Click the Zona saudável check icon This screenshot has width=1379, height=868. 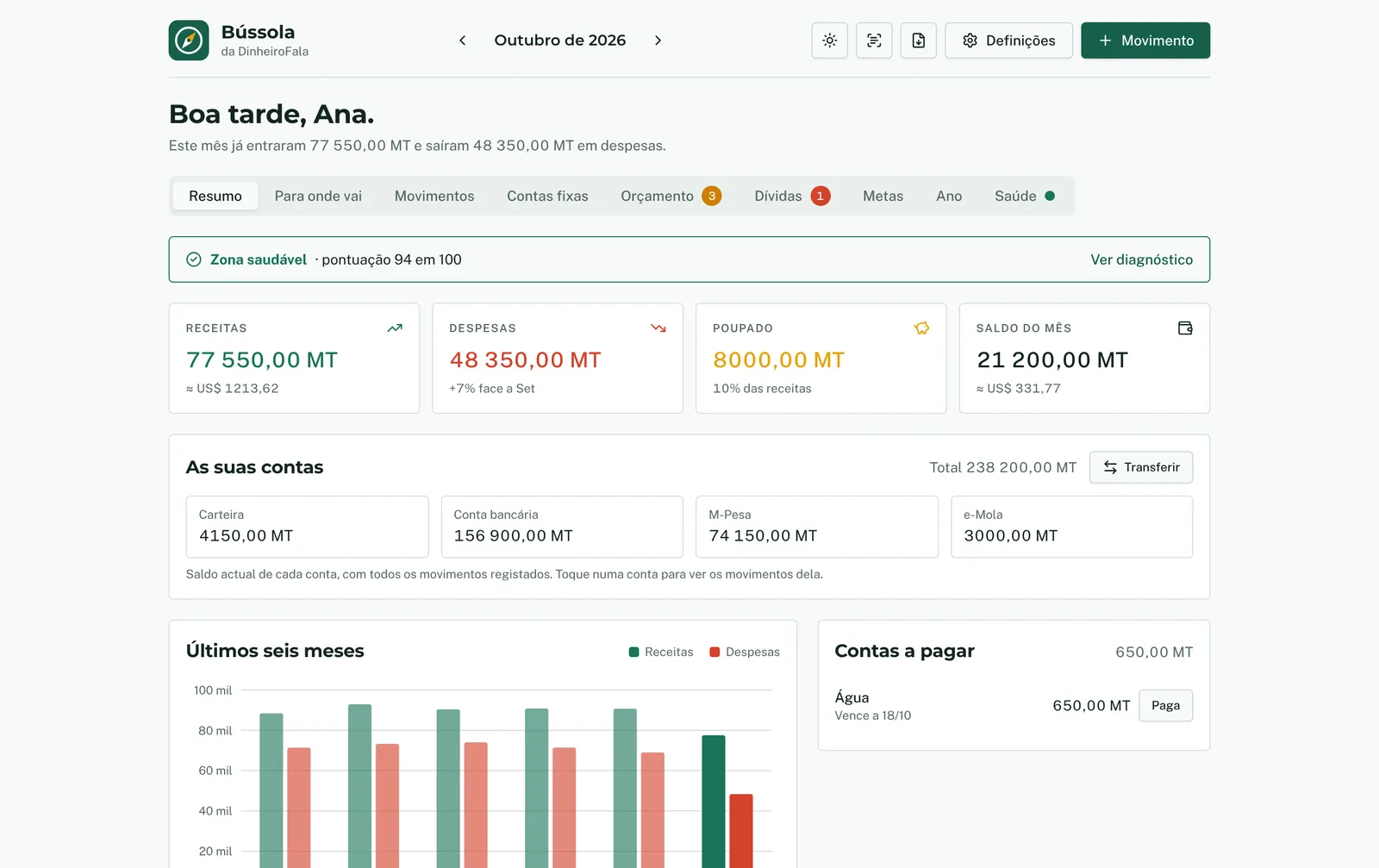(194, 259)
